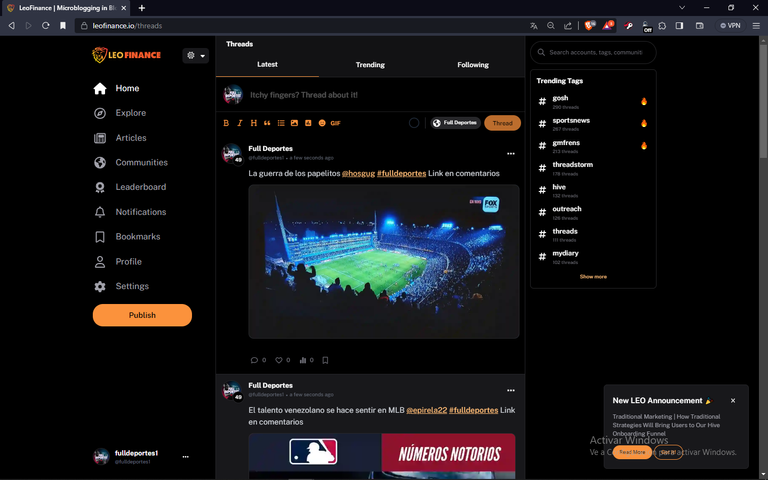The width and height of the screenshot is (768, 480).
Task: Switch to the Latest tab
Action: click(x=267, y=65)
